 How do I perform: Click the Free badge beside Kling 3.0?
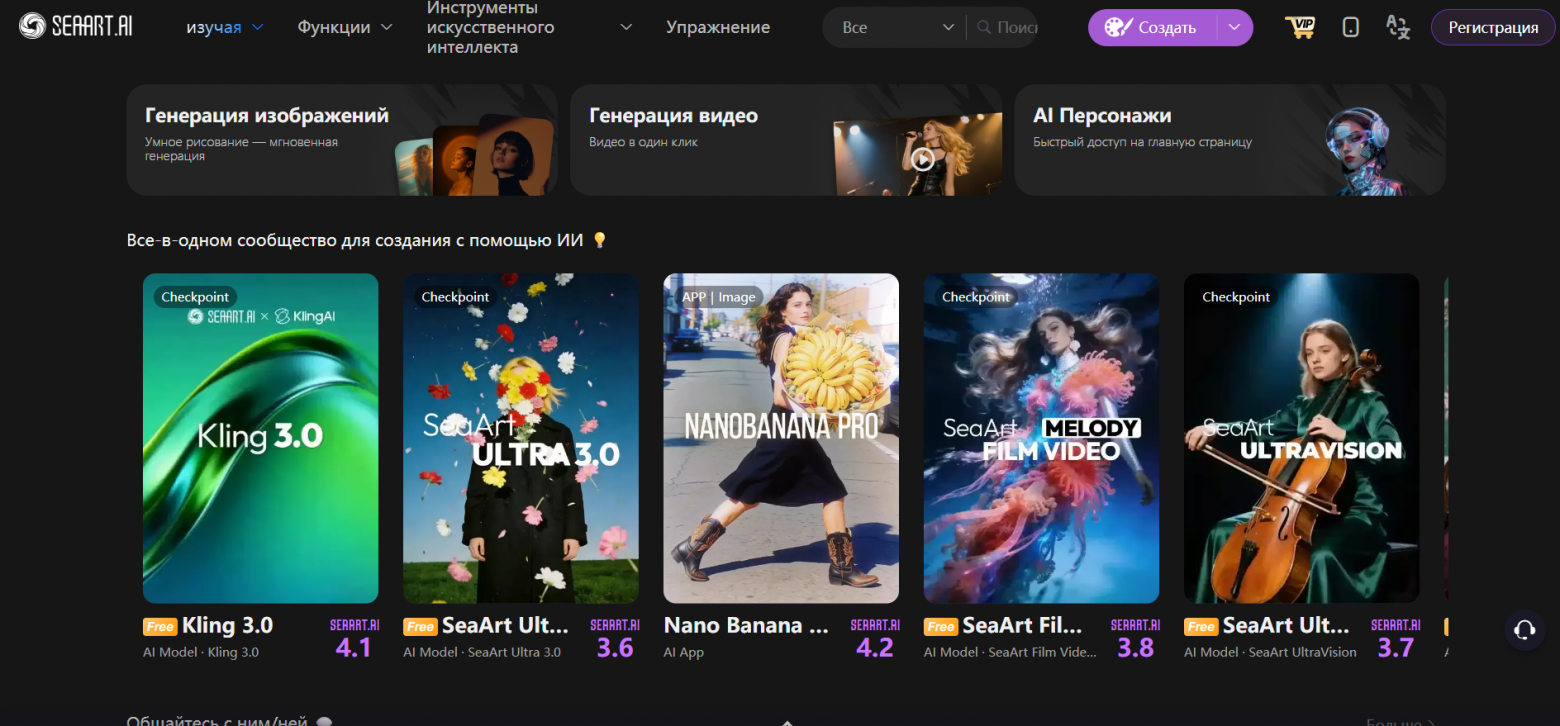click(x=160, y=627)
